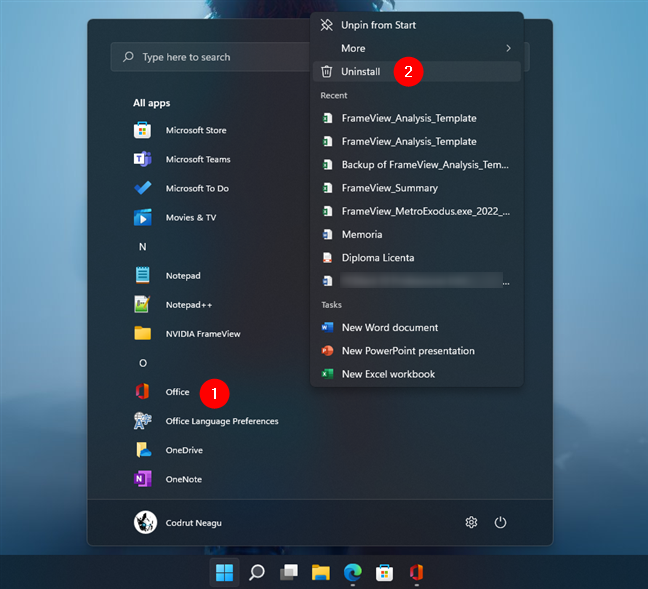Open Task View on the taskbar
This screenshot has width=648, height=589.
point(289,572)
